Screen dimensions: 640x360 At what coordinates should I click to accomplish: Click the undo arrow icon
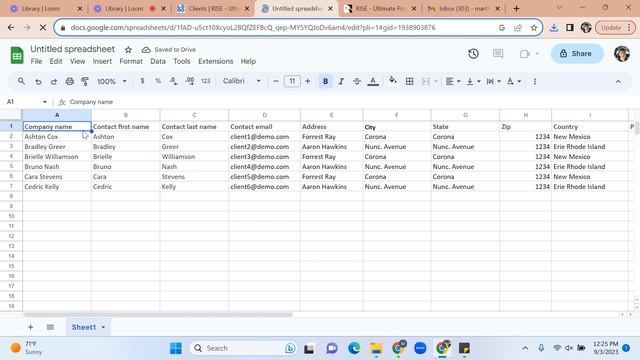point(38,81)
